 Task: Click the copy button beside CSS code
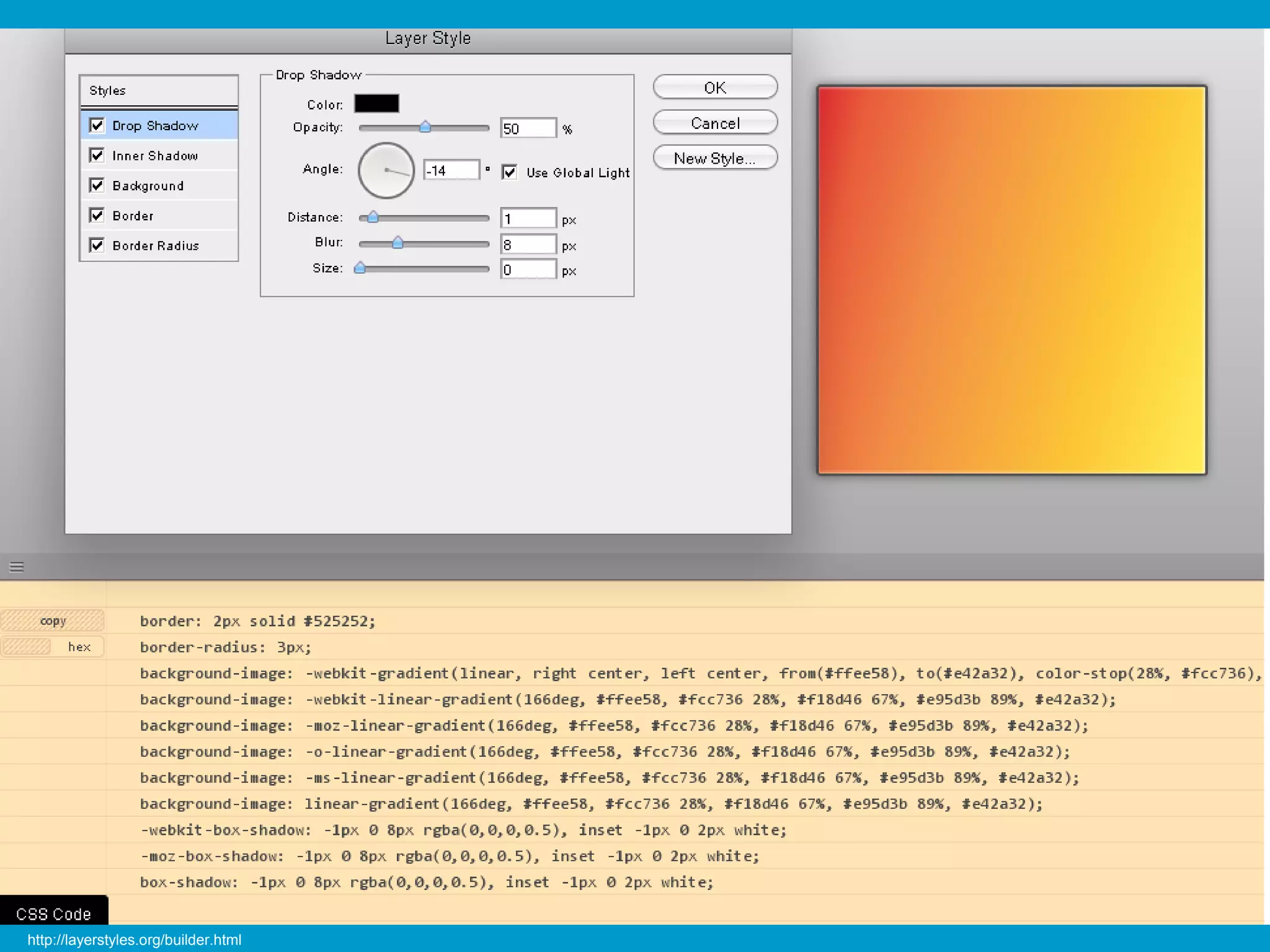point(53,620)
